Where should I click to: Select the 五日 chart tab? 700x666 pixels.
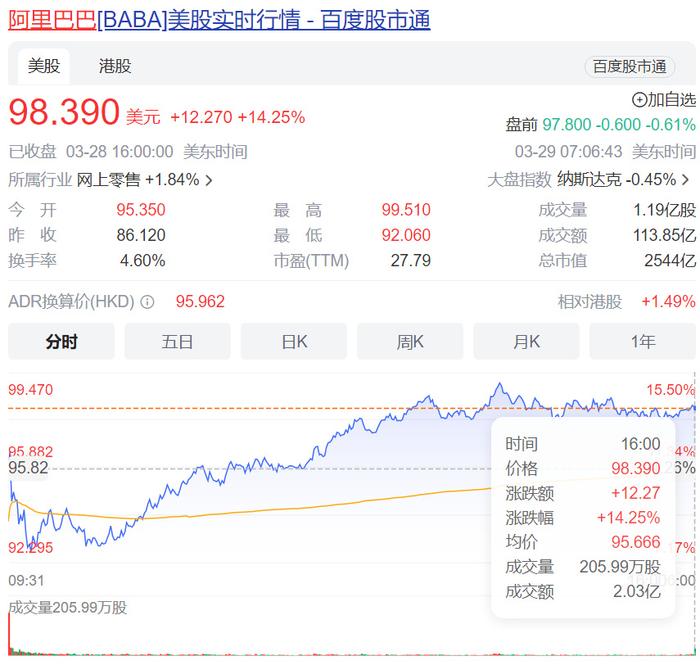click(178, 341)
